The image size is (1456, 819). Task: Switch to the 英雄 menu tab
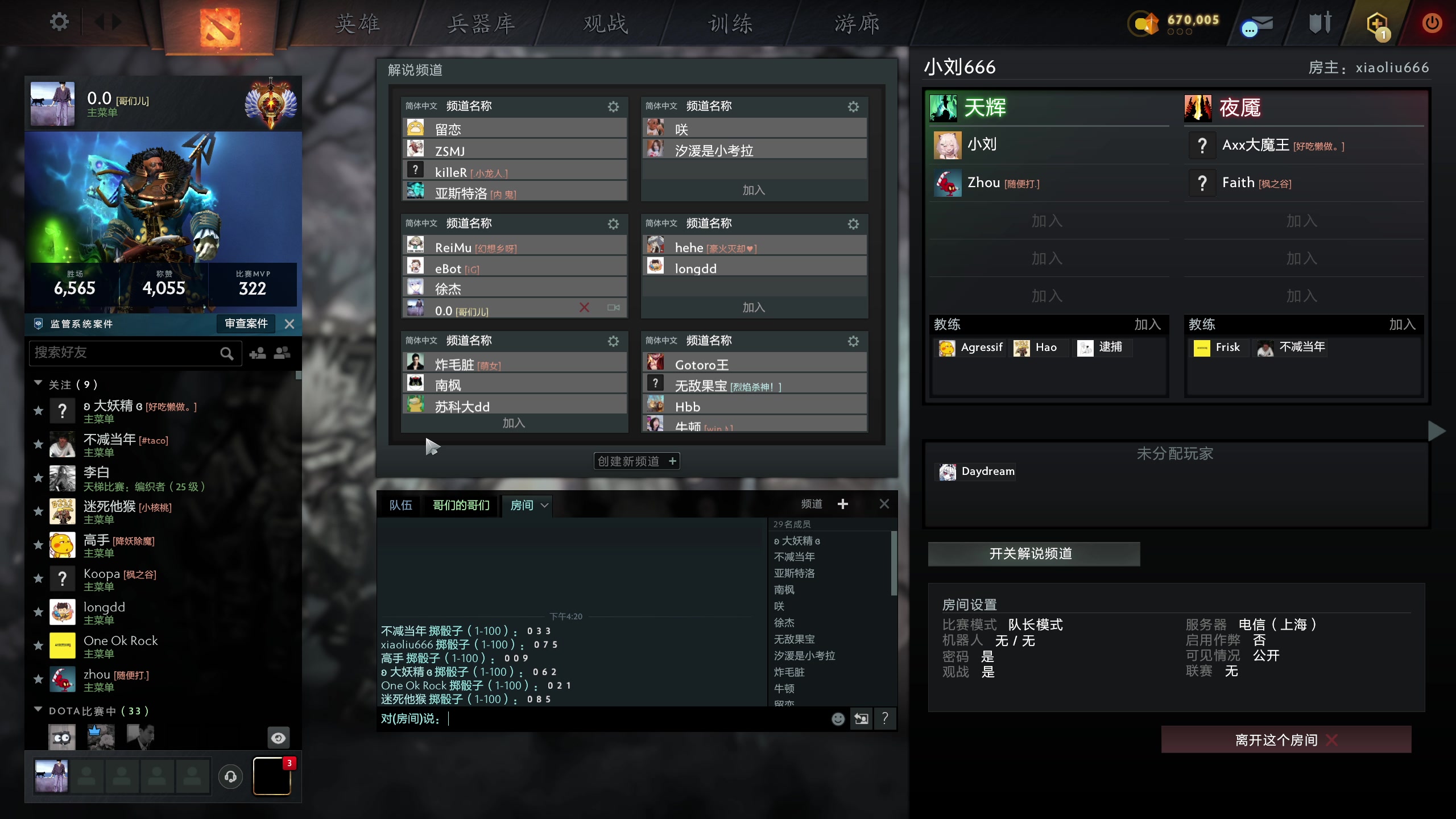(x=357, y=24)
